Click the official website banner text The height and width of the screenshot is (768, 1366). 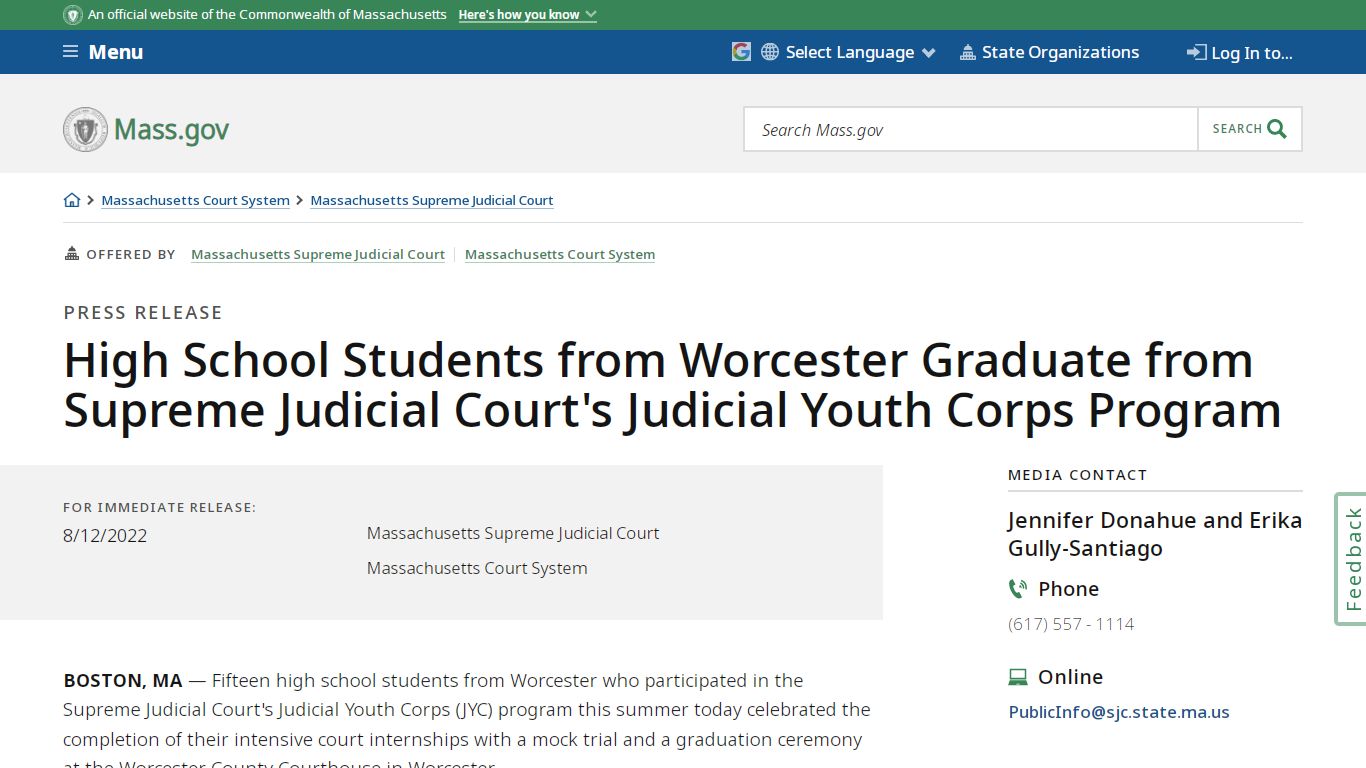267,15
